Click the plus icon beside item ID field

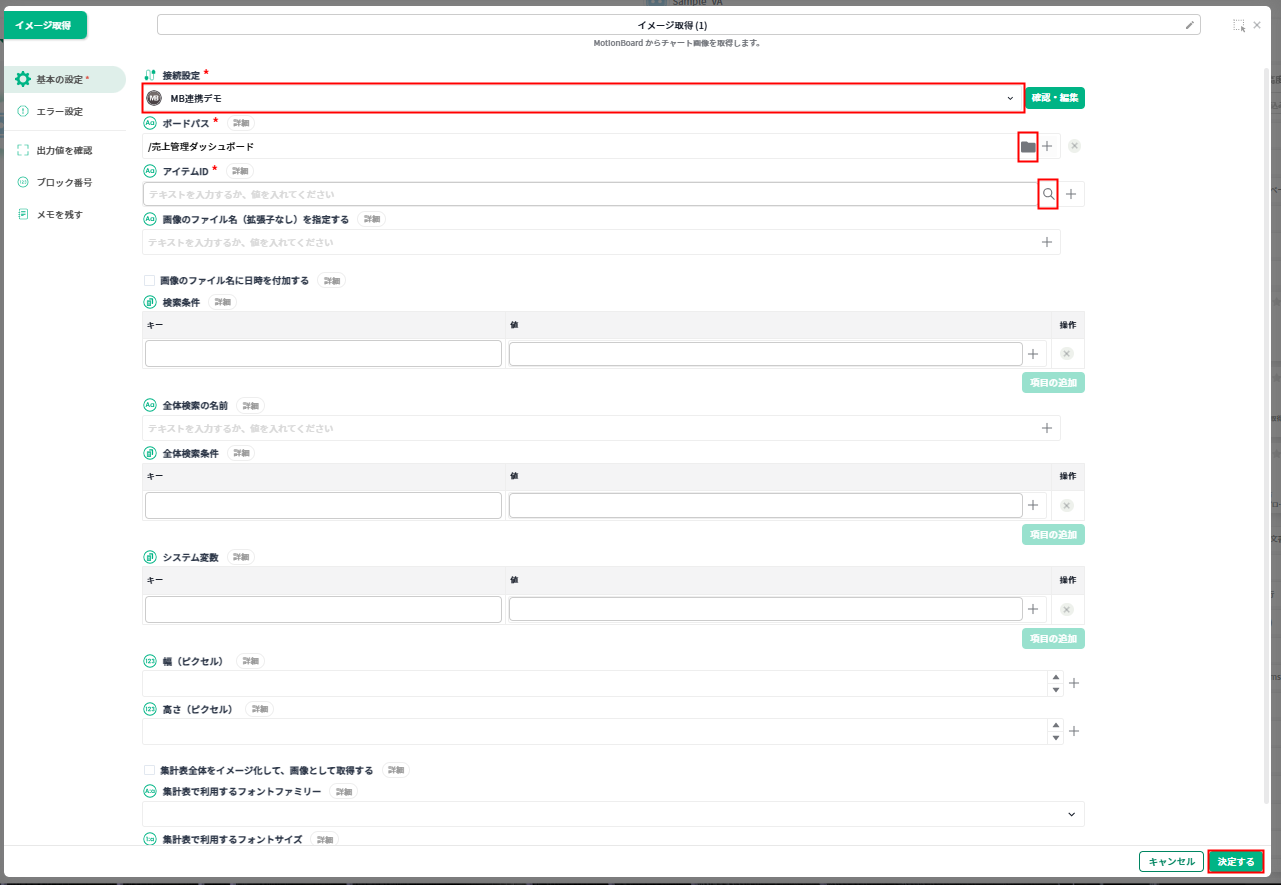tap(1071, 194)
